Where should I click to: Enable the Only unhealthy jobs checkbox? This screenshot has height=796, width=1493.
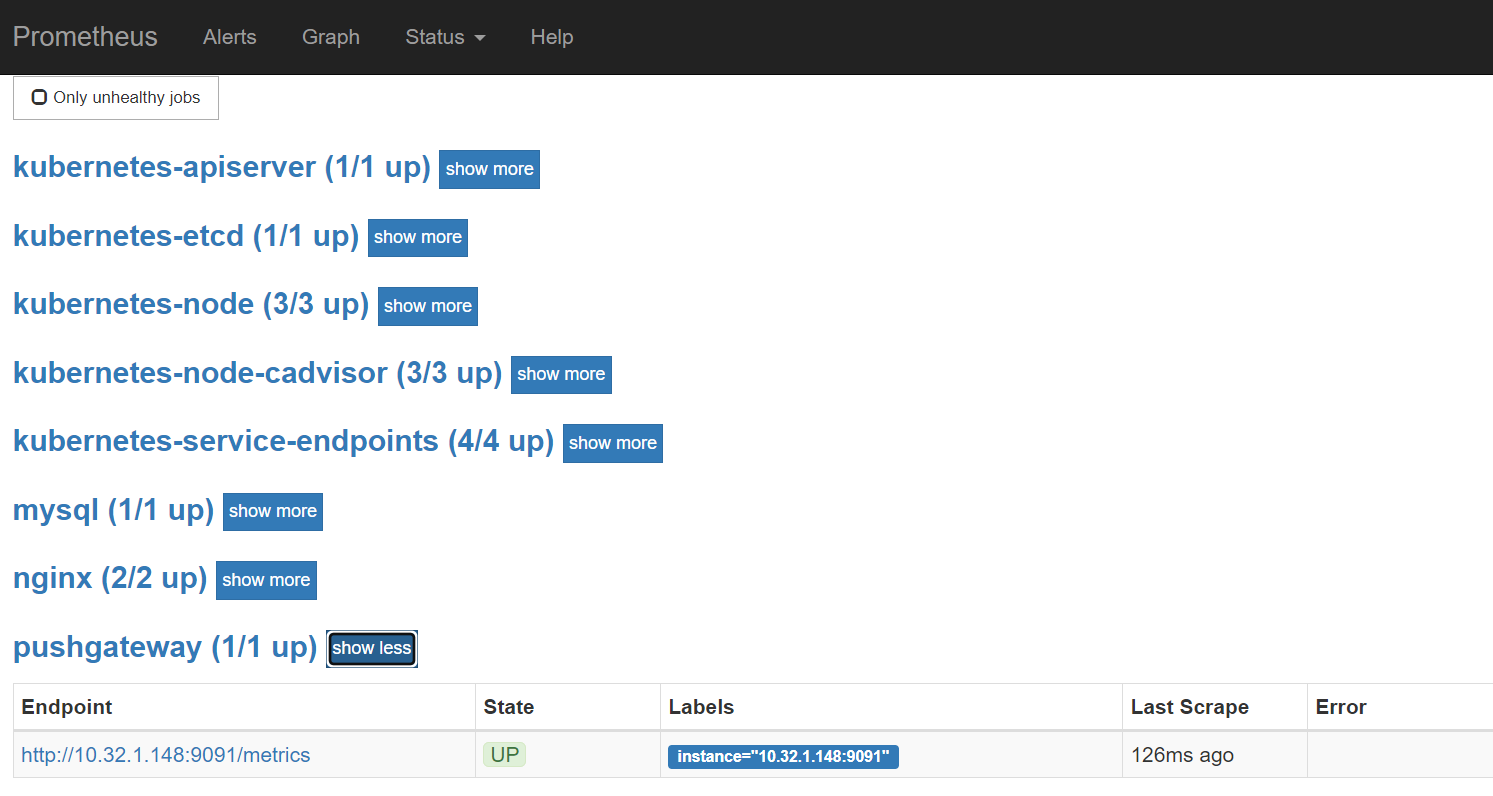pyautogui.click(x=39, y=97)
